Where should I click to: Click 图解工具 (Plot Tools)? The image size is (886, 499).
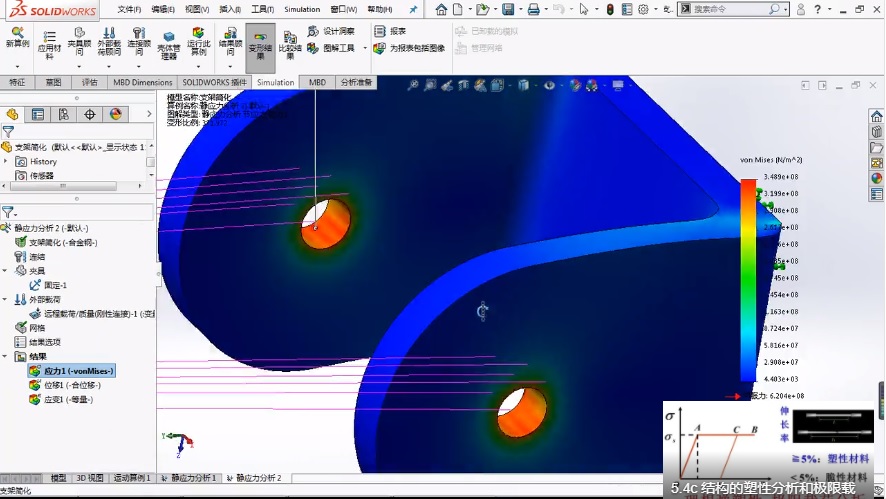331,48
